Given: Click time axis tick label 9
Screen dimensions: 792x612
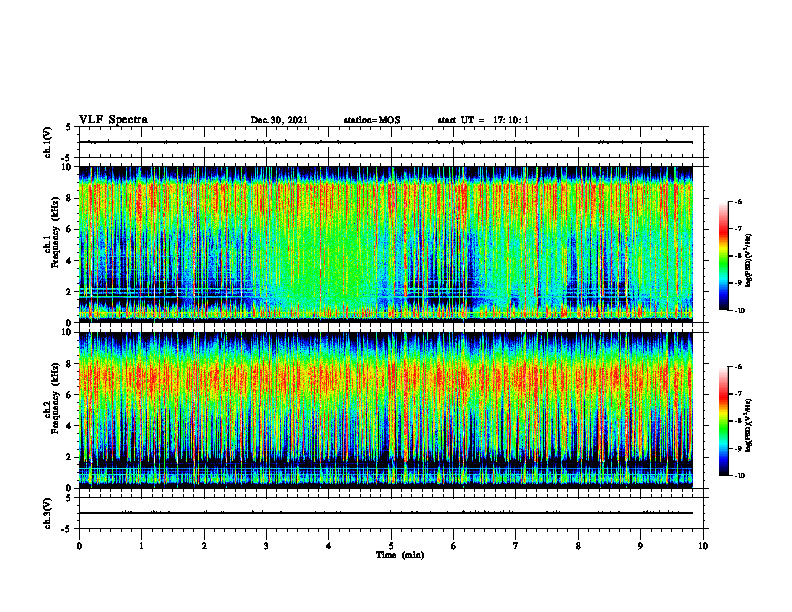Looking at the screenshot, I should tap(640, 546).
